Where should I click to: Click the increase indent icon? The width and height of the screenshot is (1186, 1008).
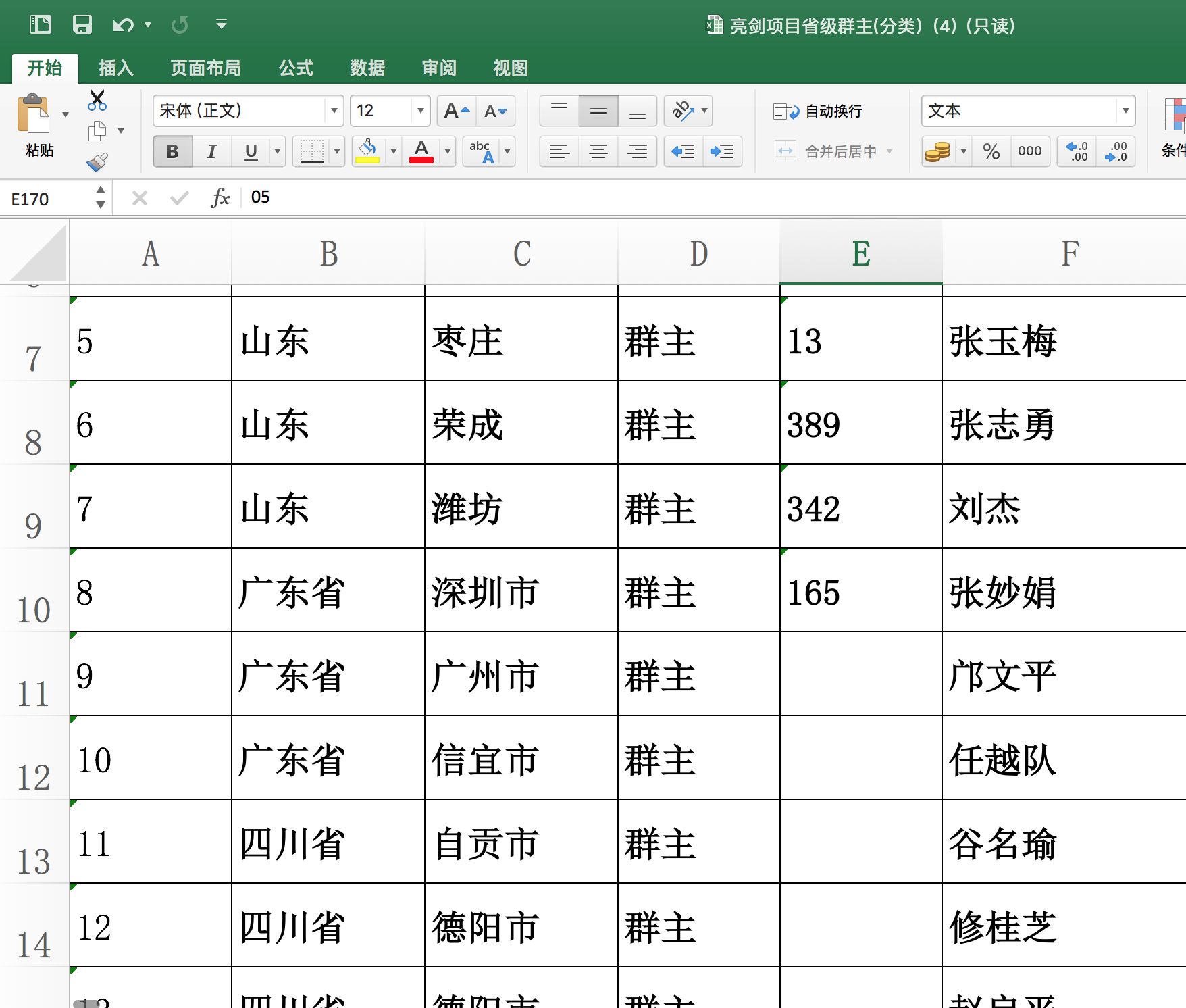[x=722, y=151]
